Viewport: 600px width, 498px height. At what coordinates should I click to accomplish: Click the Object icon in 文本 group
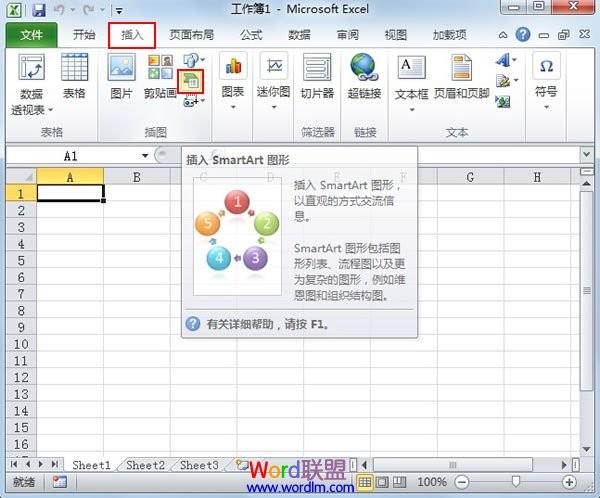[x=503, y=101]
